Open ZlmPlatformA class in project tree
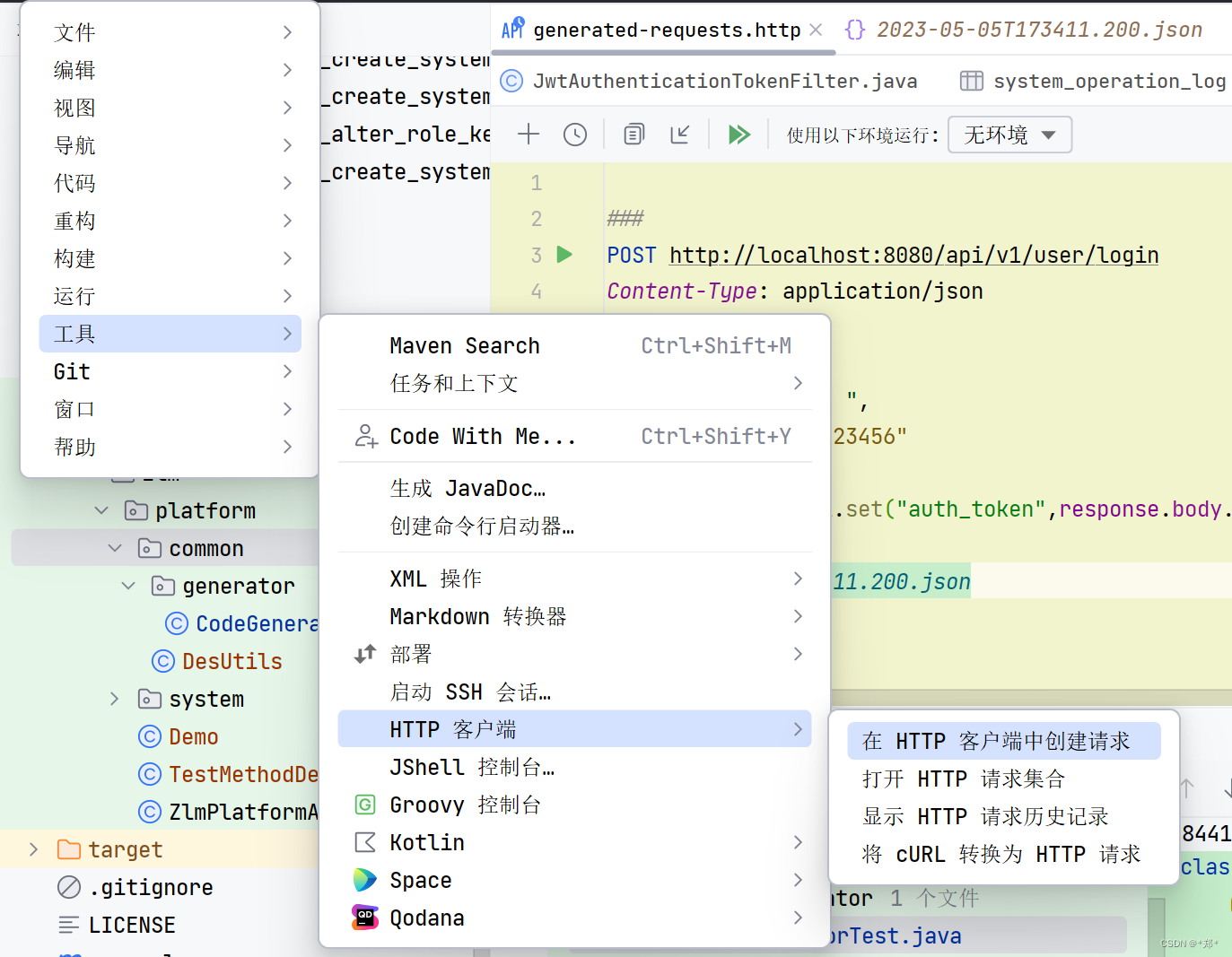1232x957 pixels. pos(228,812)
